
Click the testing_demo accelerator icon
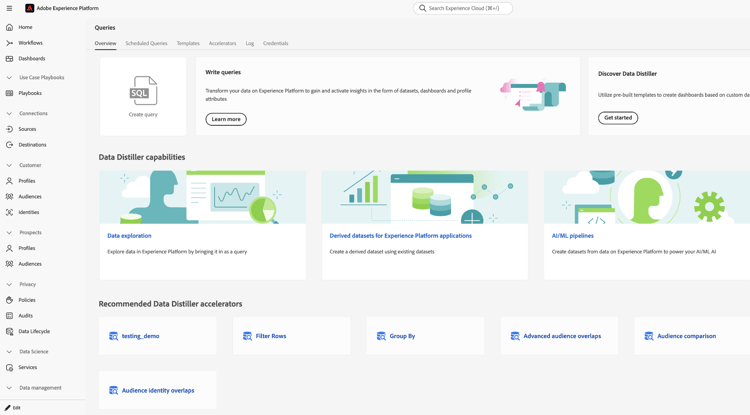pos(113,336)
